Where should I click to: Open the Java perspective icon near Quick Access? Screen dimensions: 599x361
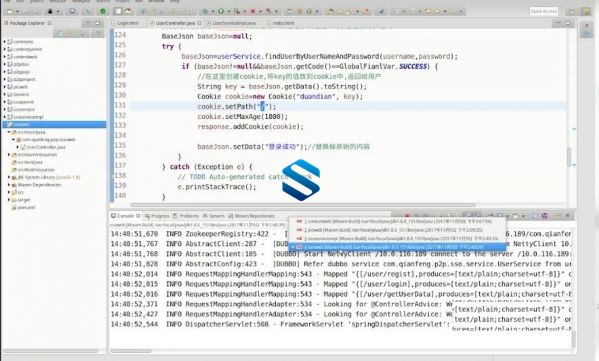[x=586, y=11]
